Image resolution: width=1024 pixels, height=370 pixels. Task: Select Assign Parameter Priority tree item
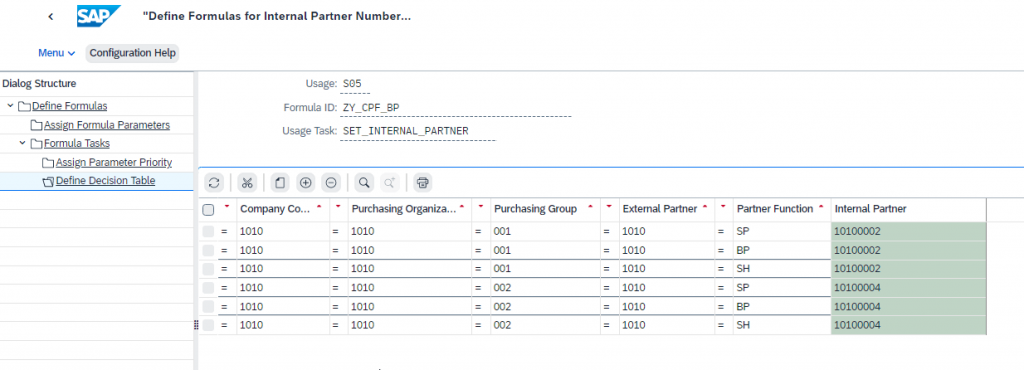click(x=114, y=162)
